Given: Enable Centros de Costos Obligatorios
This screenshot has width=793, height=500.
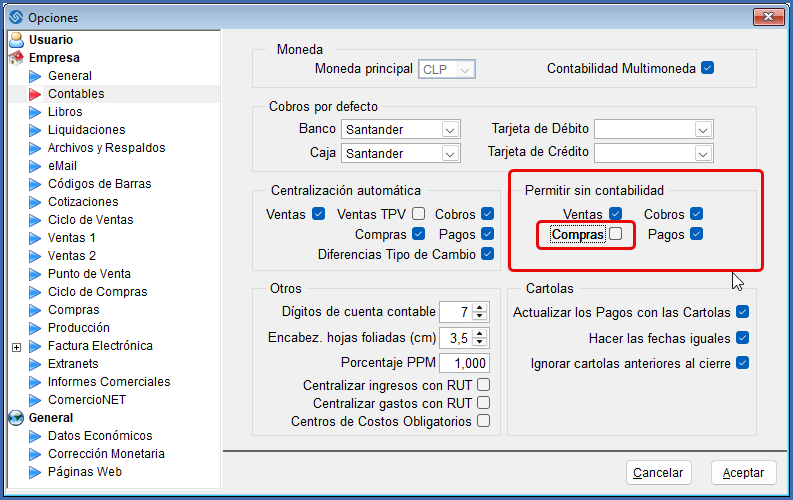Looking at the screenshot, I should [x=483, y=421].
